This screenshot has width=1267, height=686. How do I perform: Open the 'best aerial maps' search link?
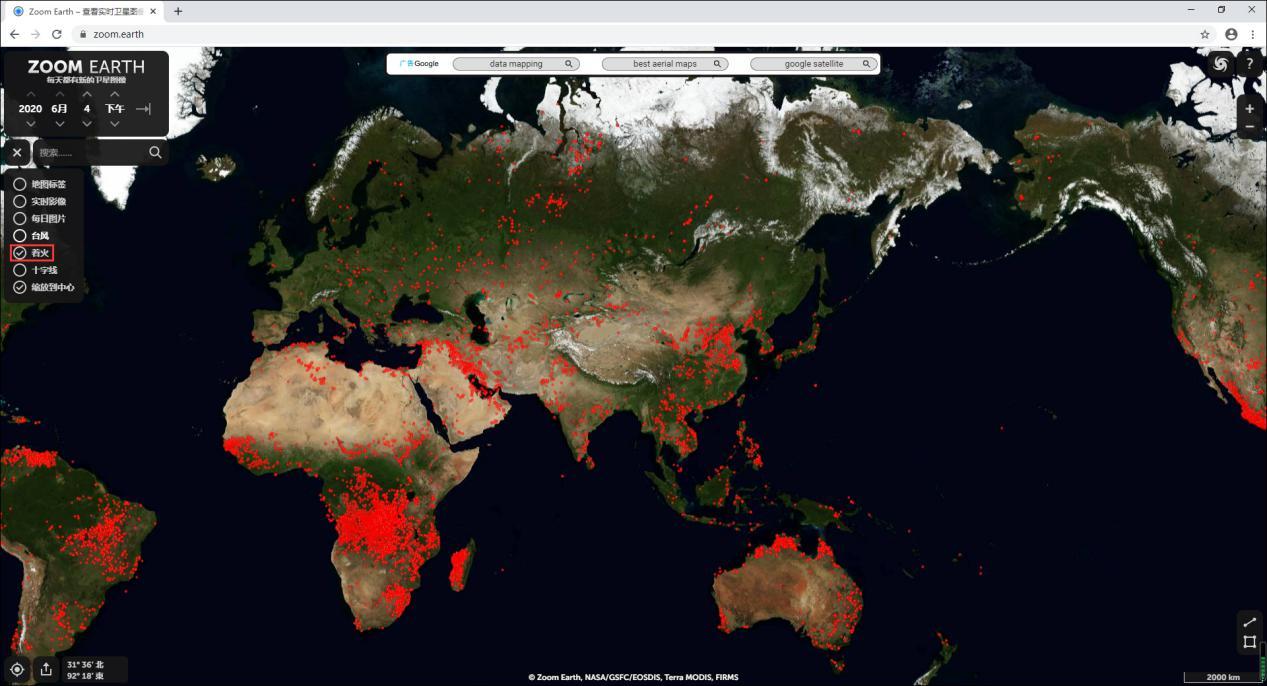point(665,64)
